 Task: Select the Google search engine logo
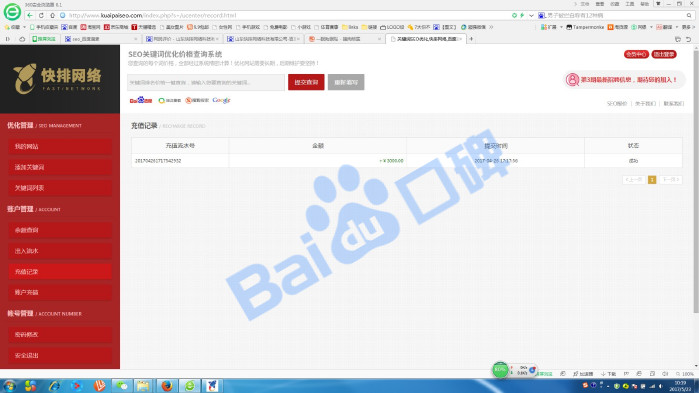tap(222, 100)
